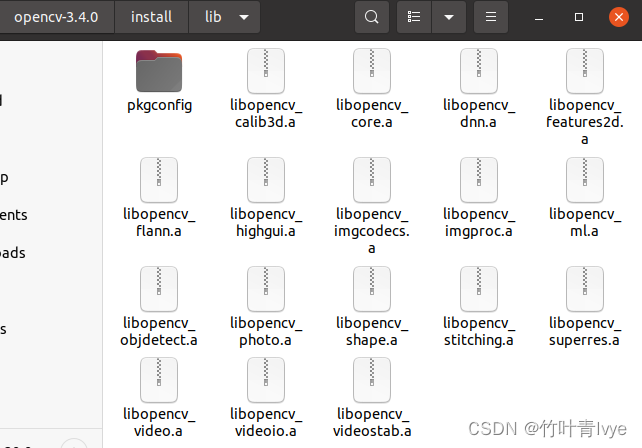Select the libopencv_objdetect.a file icon
Image resolution: width=642 pixels, height=448 pixels.
click(159, 289)
